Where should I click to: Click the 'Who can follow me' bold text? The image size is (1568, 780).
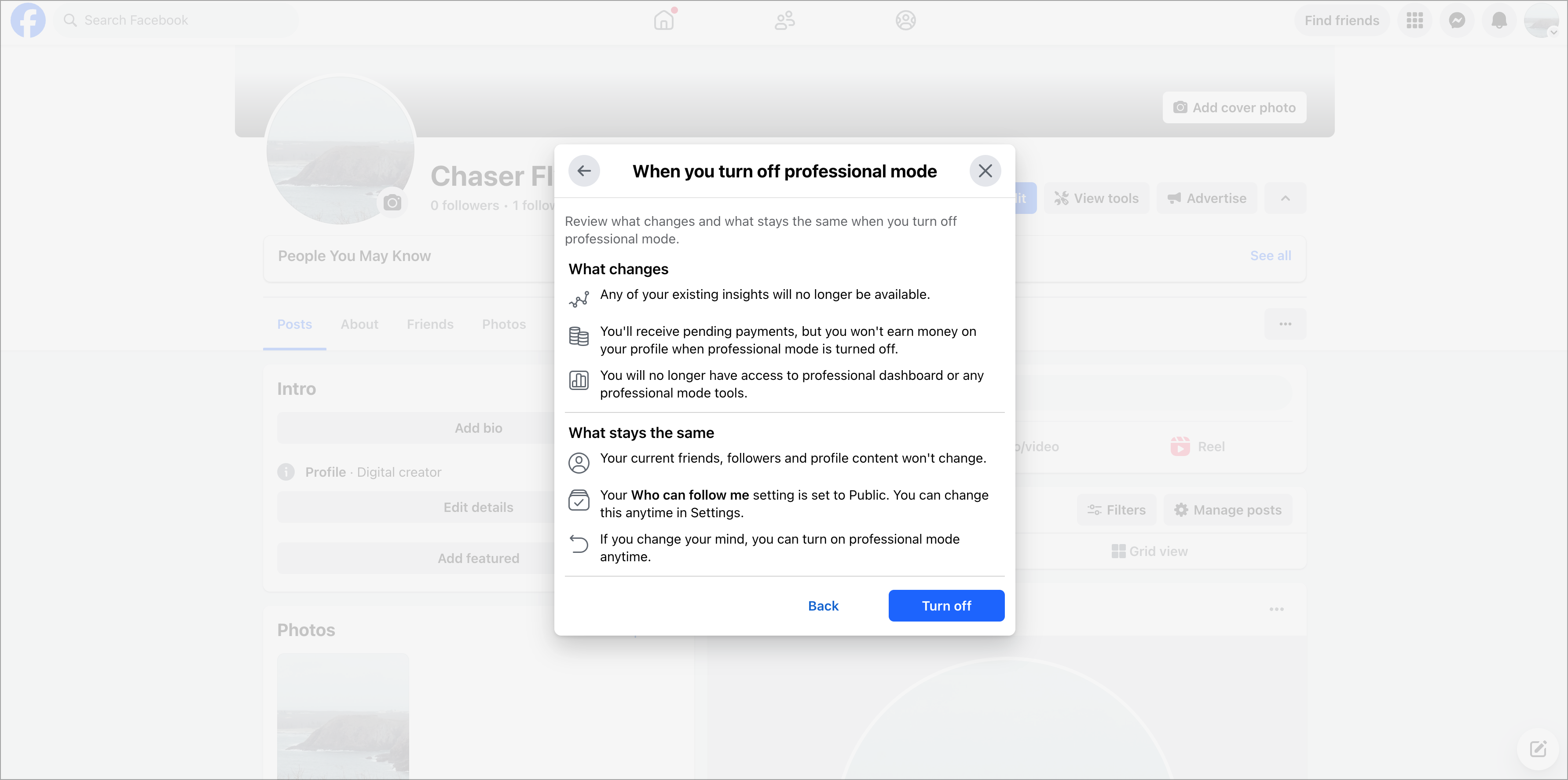click(690, 495)
